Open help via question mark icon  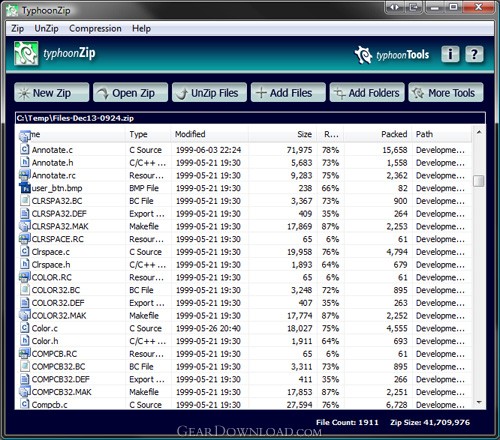pos(474,54)
